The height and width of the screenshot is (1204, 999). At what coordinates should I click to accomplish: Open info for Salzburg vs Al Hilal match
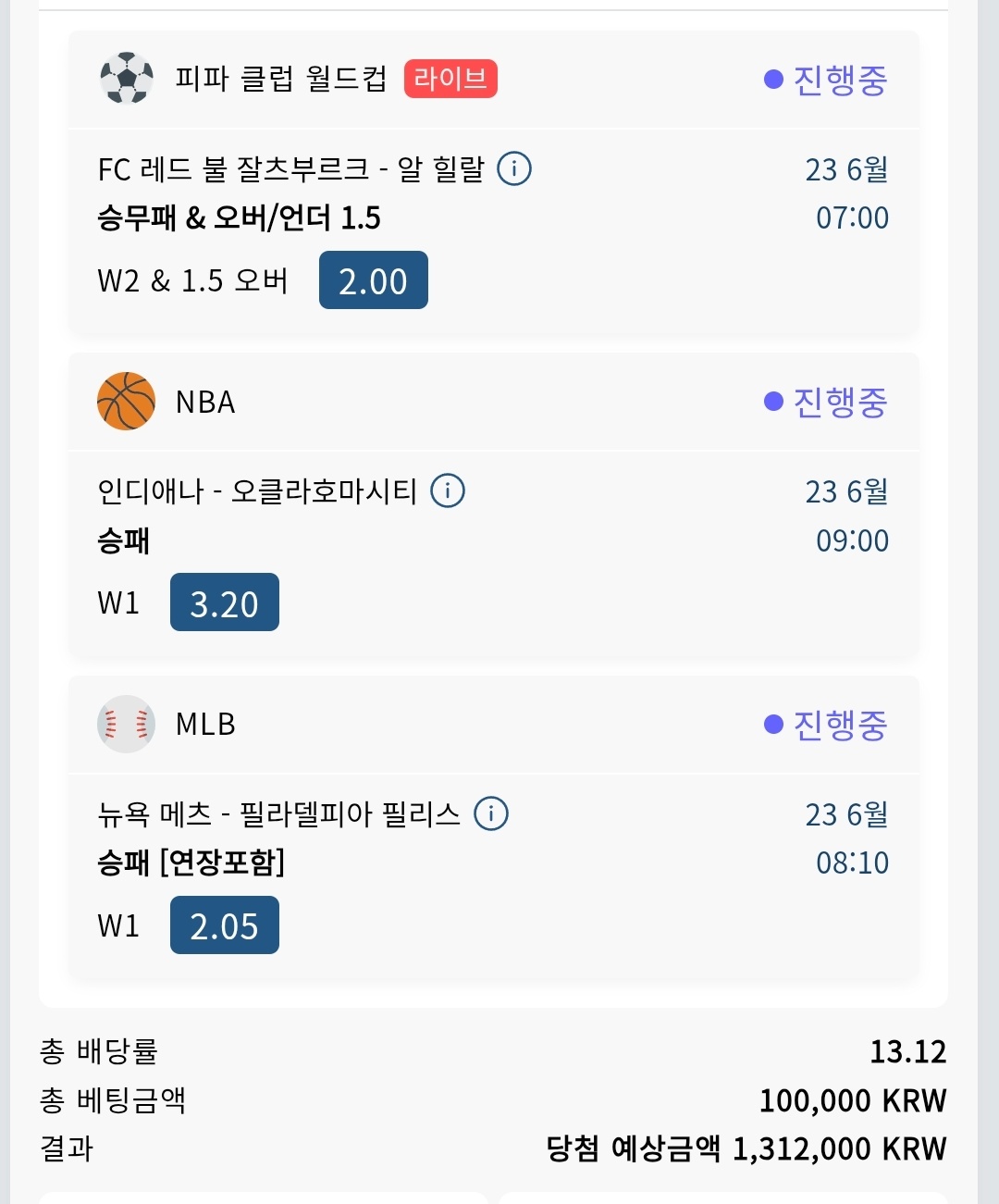tap(514, 169)
